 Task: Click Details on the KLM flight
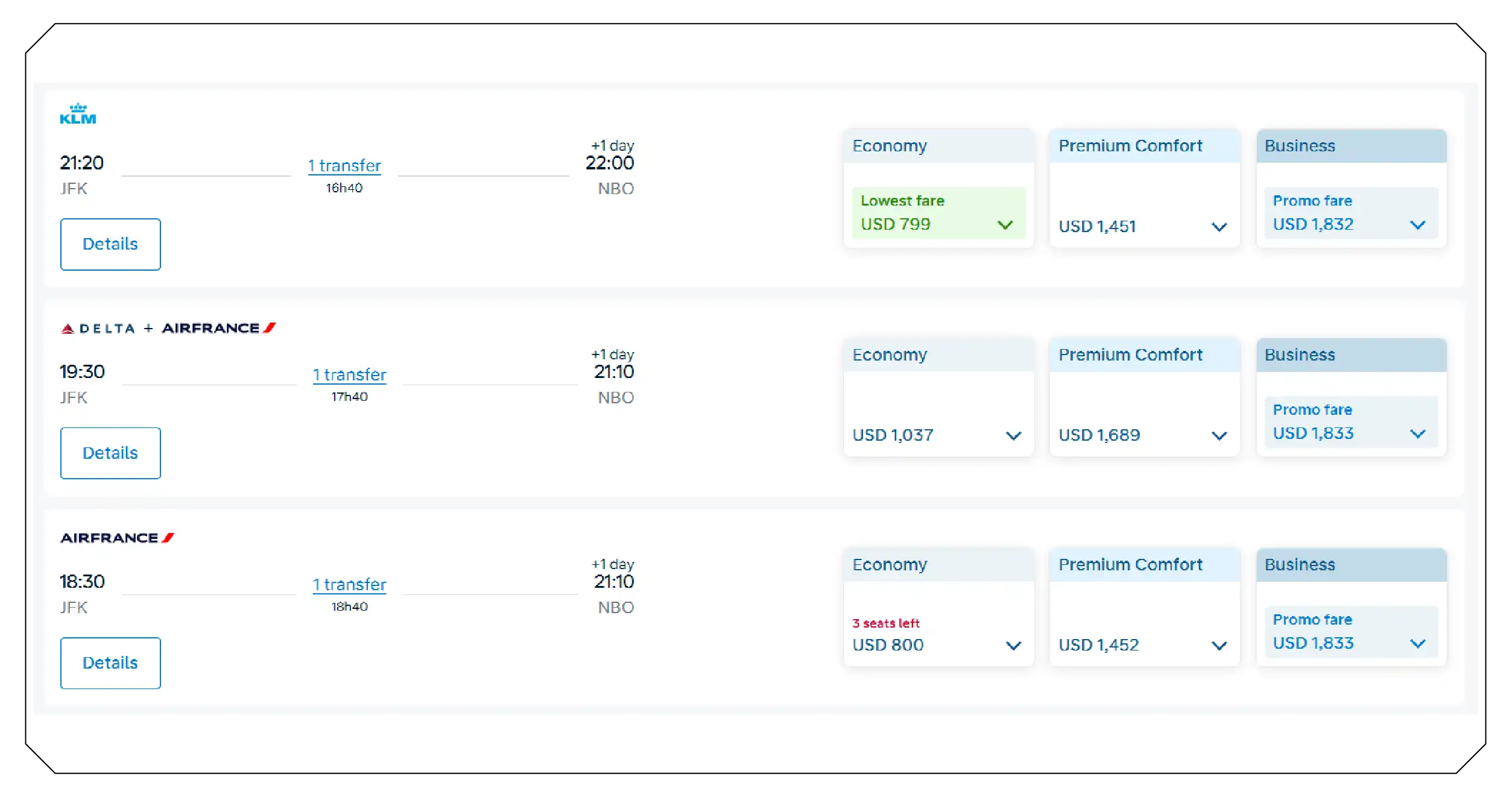(110, 244)
